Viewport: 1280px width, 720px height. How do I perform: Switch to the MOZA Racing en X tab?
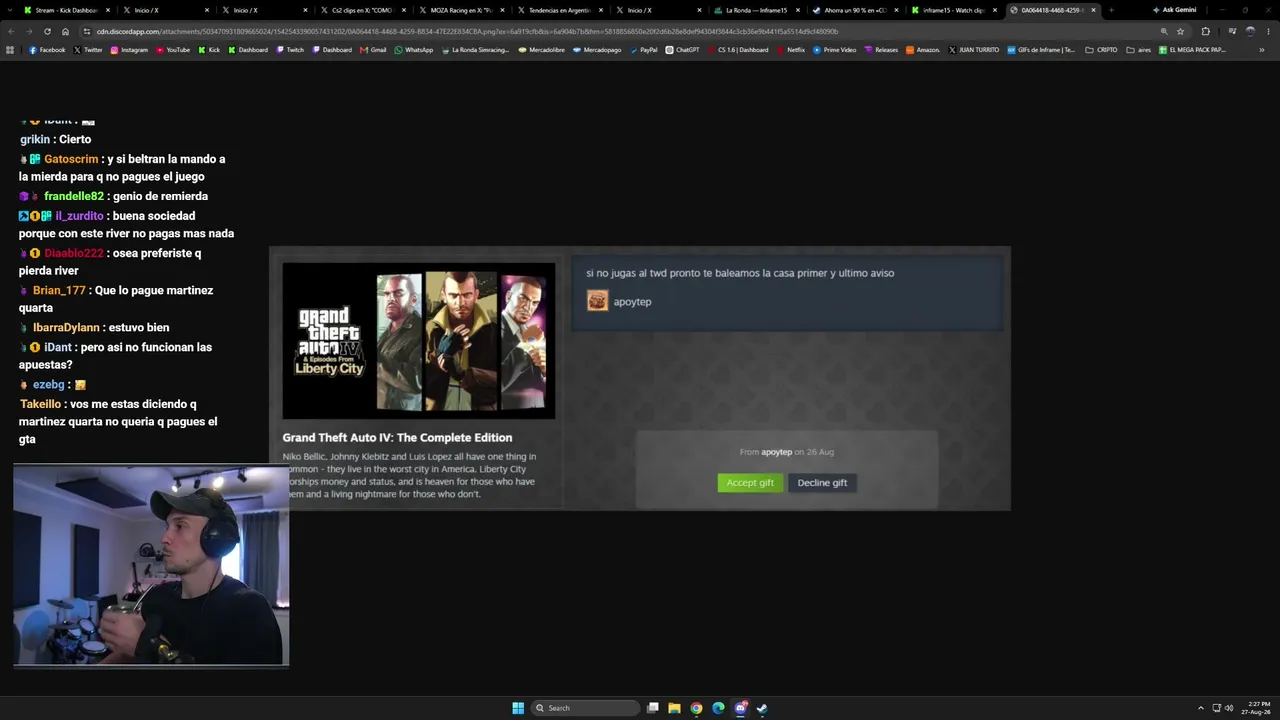click(460, 10)
